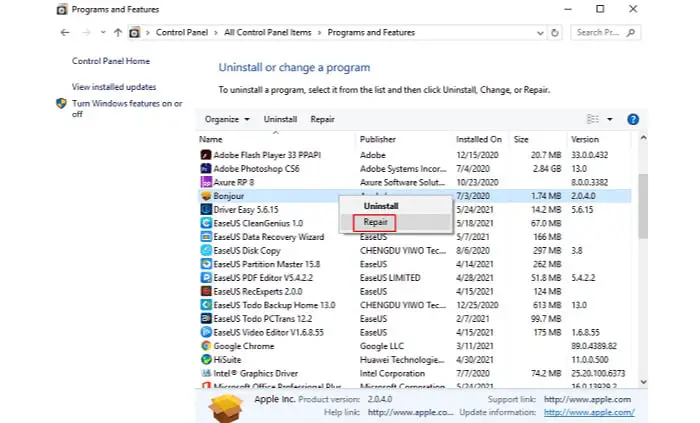Image resolution: width=700 pixels, height=423 pixels.
Task: Click the EaseUS Partition Master icon
Action: [206, 264]
